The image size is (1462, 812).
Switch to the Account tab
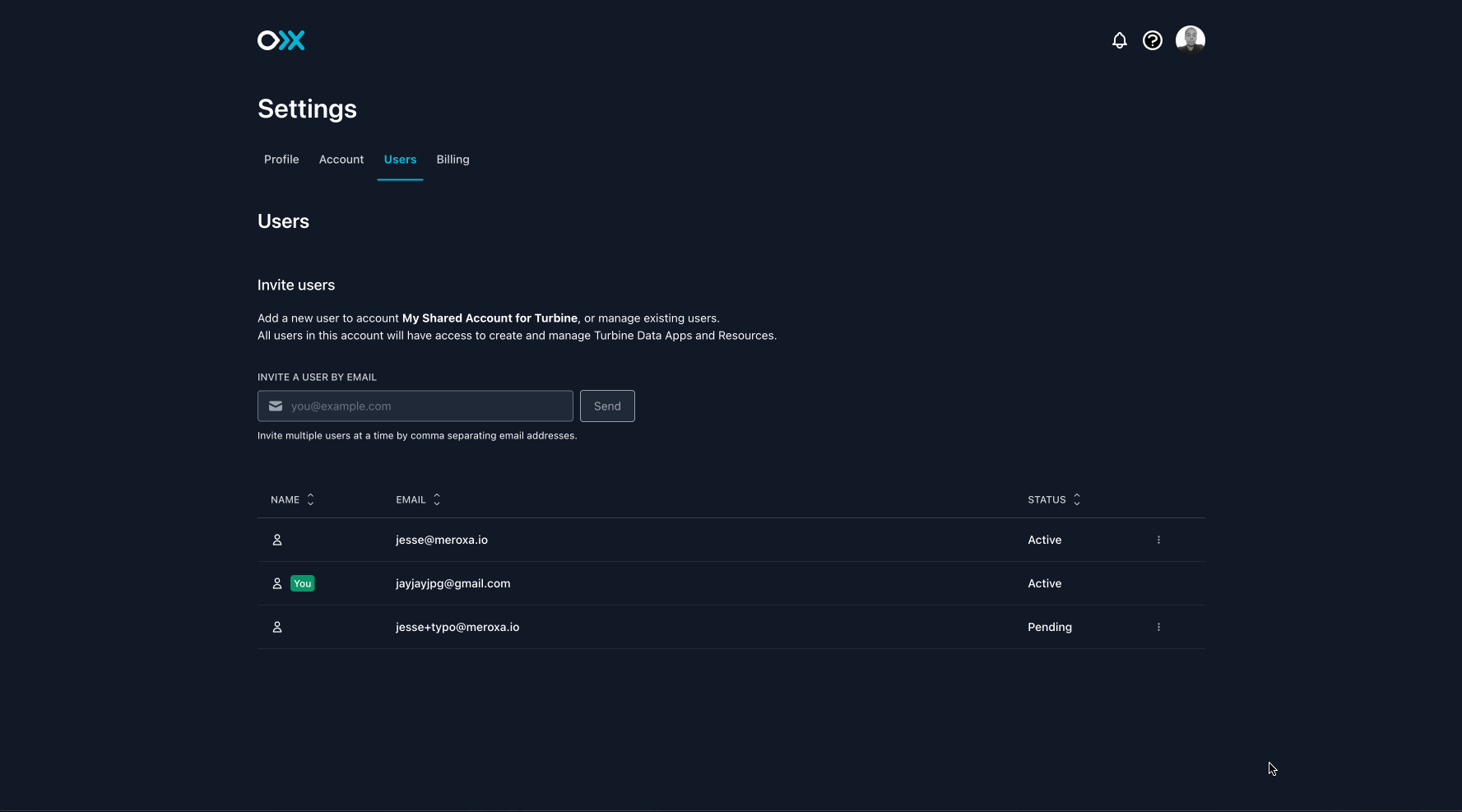point(341,160)
